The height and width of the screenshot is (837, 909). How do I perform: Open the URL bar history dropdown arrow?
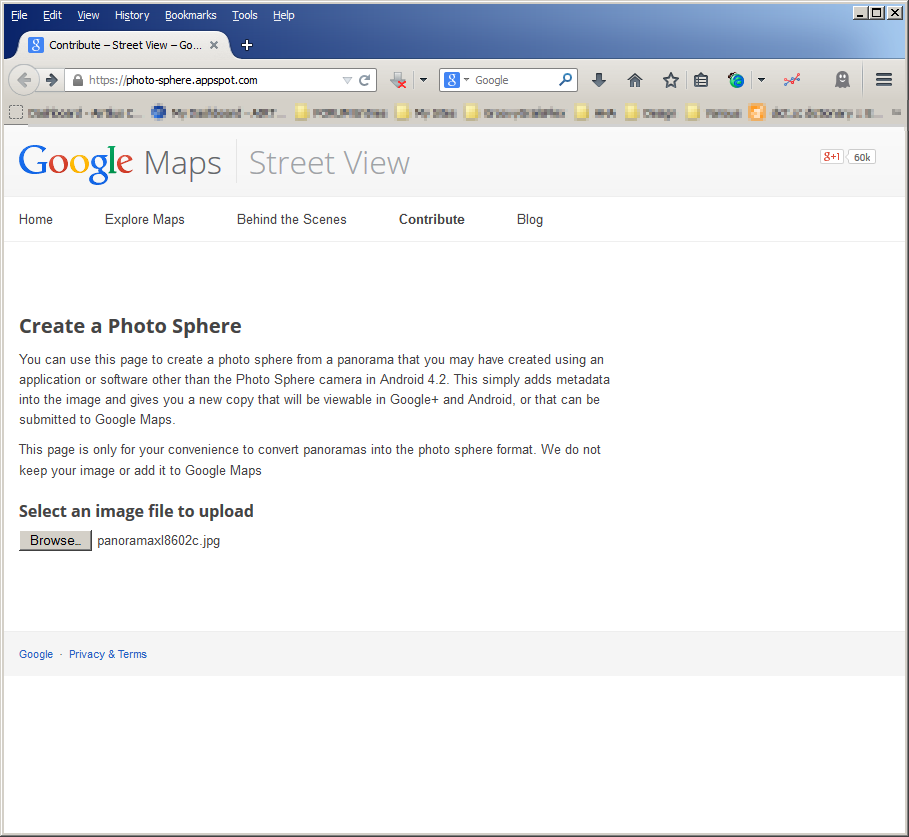[x=347, y=78]
